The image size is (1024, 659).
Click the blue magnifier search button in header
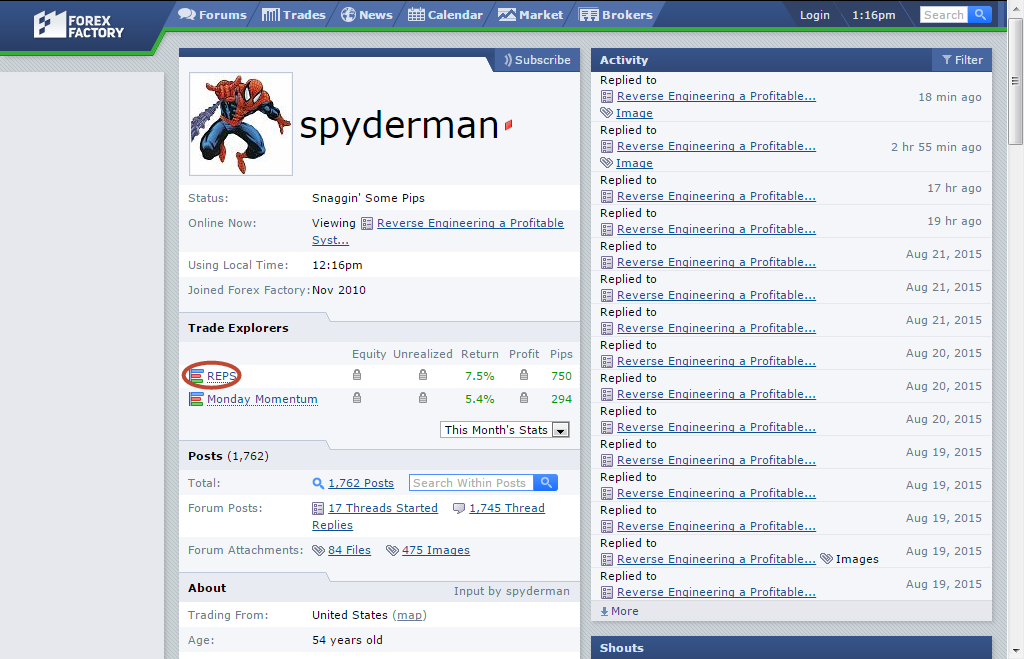point(980,14)
